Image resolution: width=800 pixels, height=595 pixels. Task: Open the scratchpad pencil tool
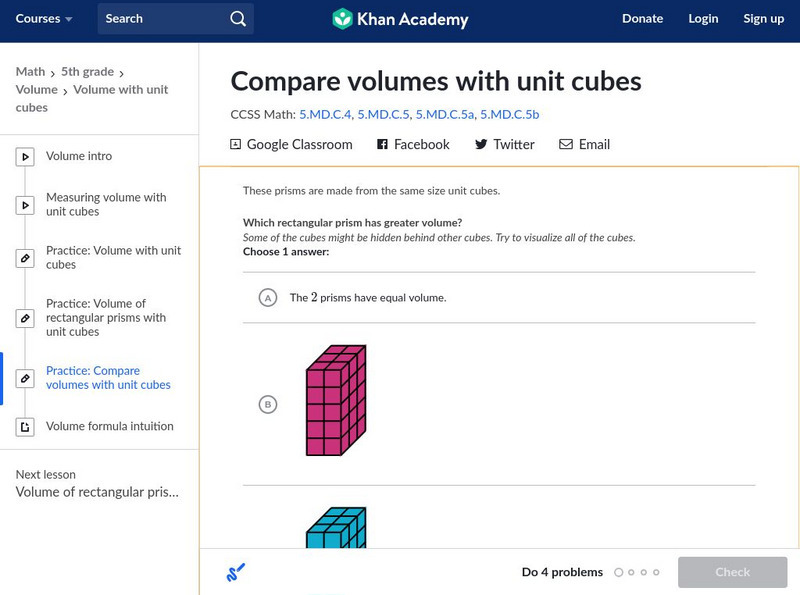point(236,573)
